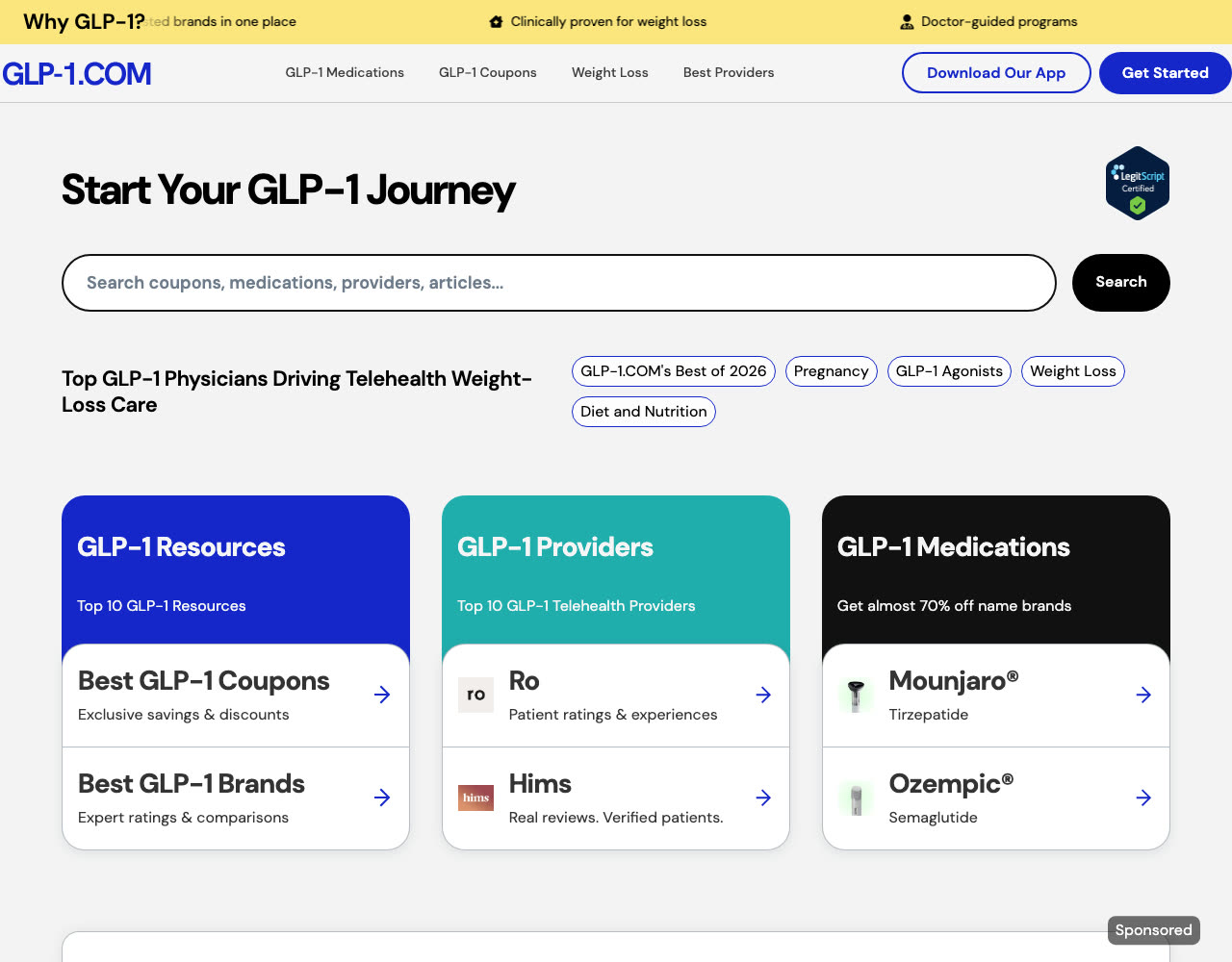Select the Weight Loss tag chip
The height and width of the screenshot is (962, 1232).
click(1073, 371)
